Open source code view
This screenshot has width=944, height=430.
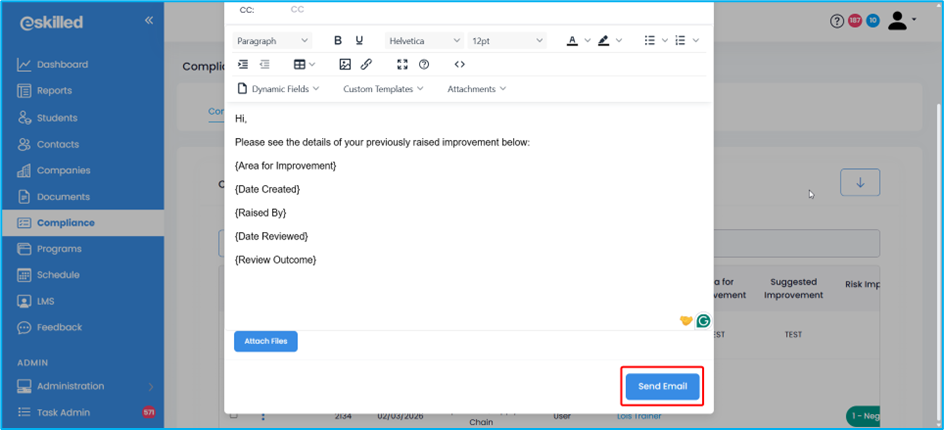(459, 64)
